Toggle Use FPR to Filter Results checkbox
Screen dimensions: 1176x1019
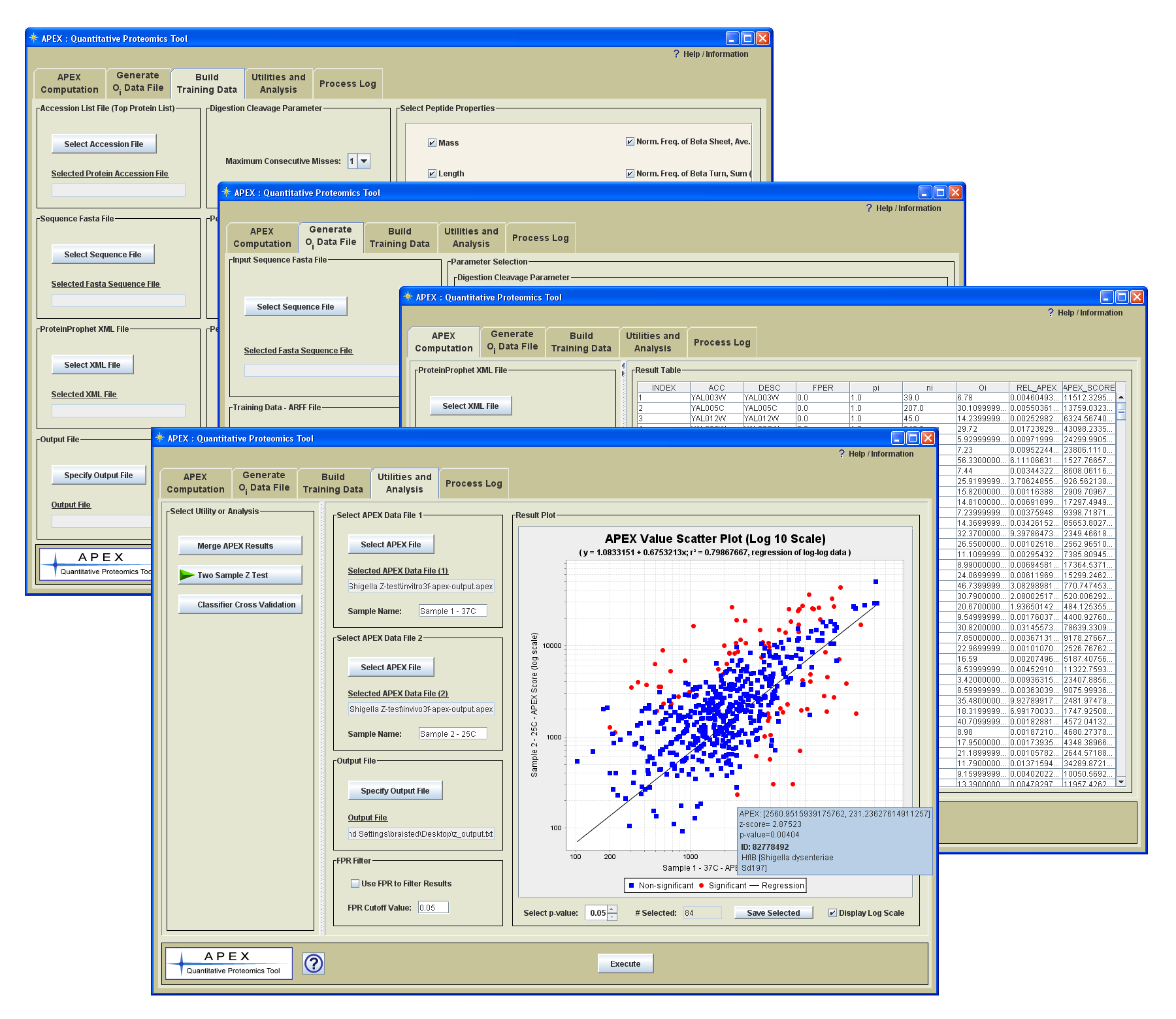355,884
